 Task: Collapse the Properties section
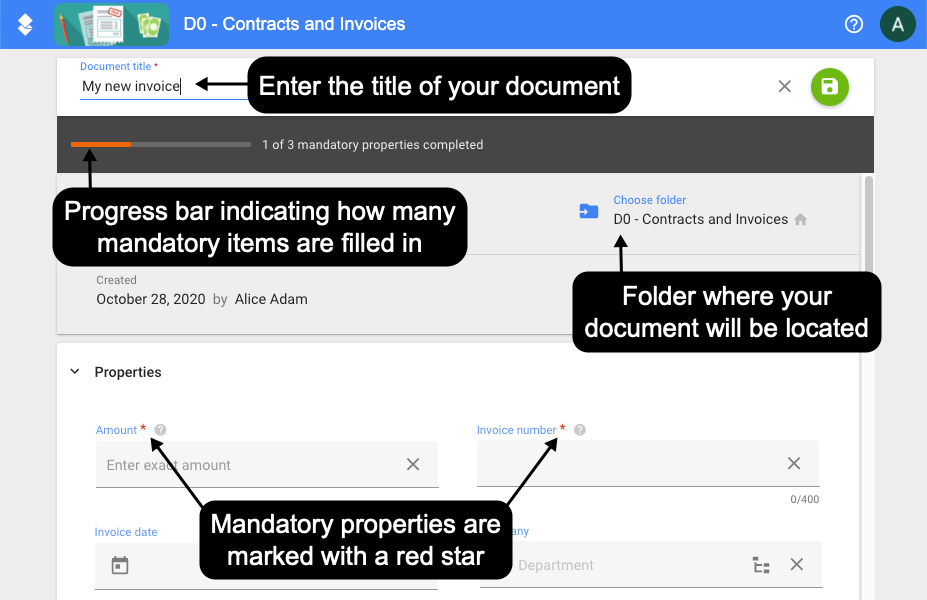74,371
